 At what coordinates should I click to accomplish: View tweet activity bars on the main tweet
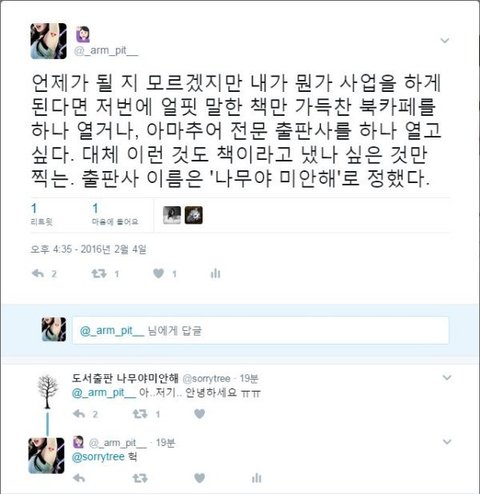(216, 273)
